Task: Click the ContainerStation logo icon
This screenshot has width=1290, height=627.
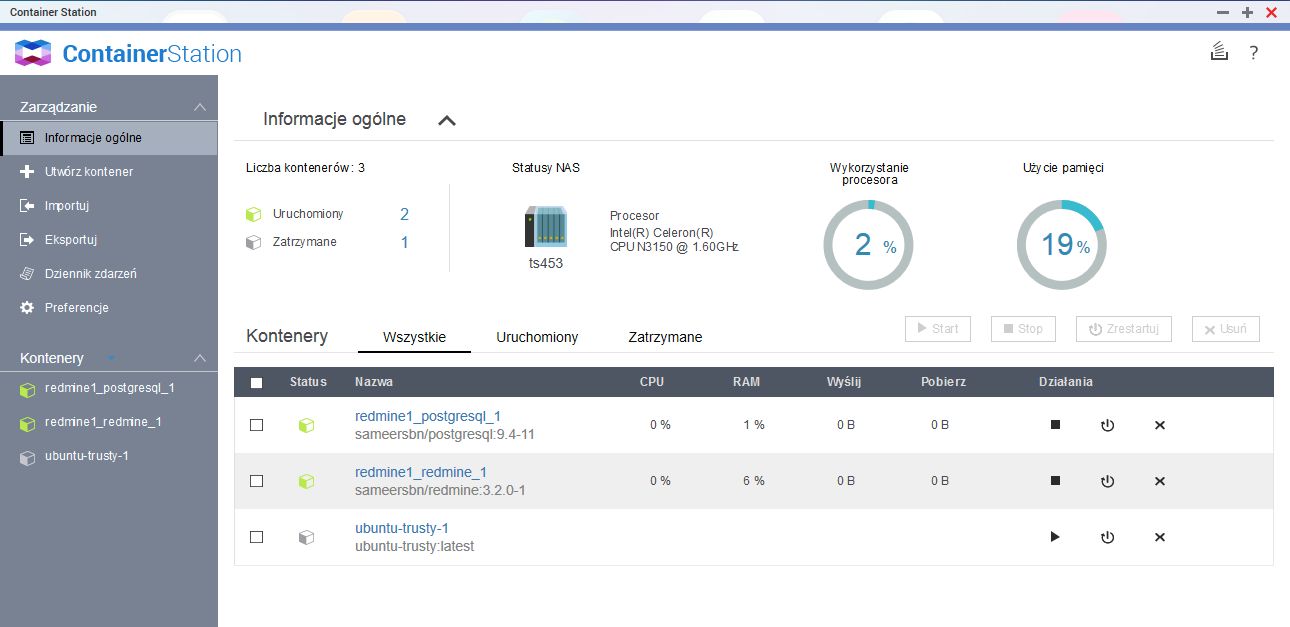Action: 33,53
